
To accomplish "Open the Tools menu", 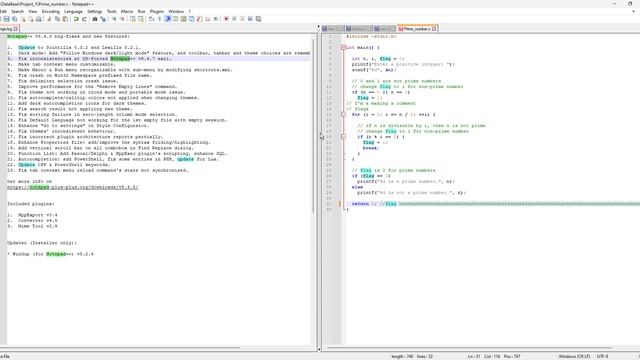I will [x=111, y=11].
